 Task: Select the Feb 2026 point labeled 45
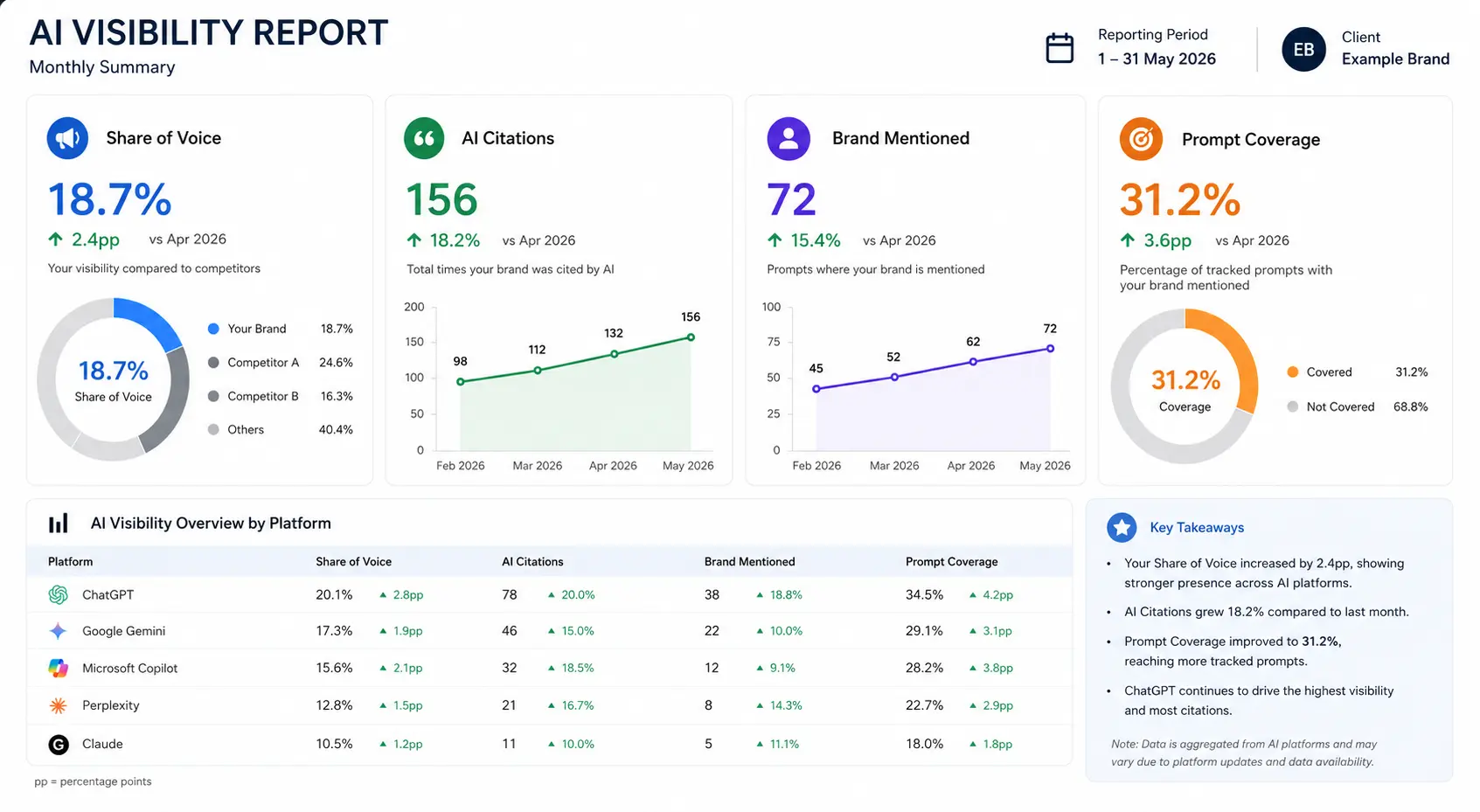[x=816, y=389]
